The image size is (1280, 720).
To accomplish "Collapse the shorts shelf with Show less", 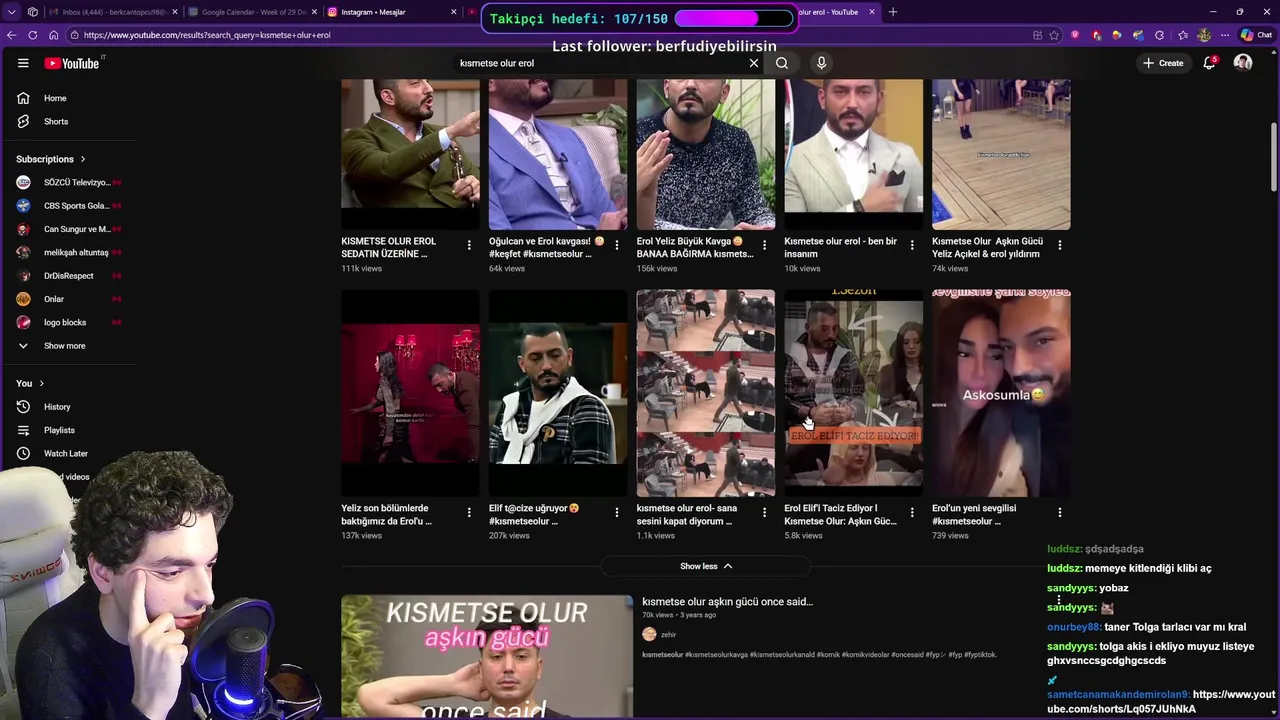I will [706, 566].
